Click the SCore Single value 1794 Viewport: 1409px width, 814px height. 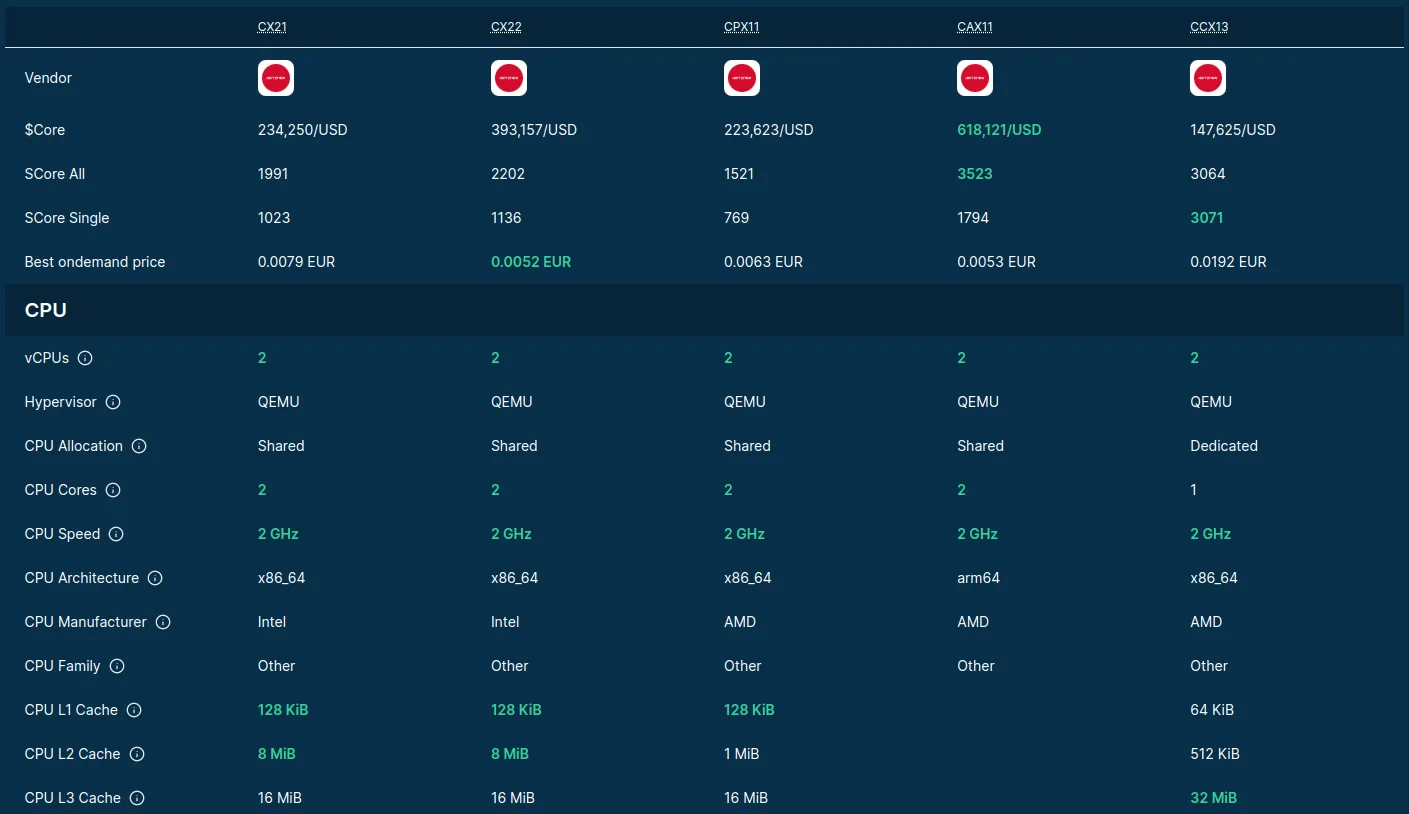click(974, 218)
